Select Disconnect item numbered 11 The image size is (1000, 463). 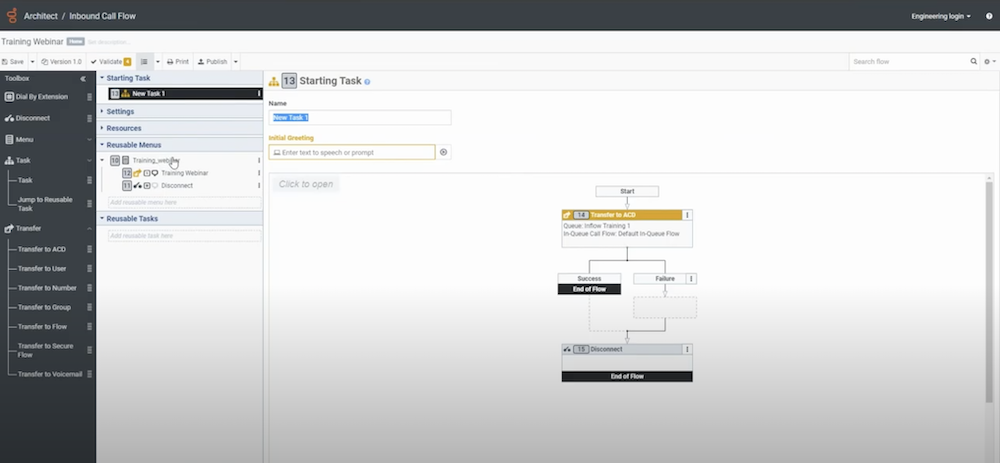pos(177,186)
